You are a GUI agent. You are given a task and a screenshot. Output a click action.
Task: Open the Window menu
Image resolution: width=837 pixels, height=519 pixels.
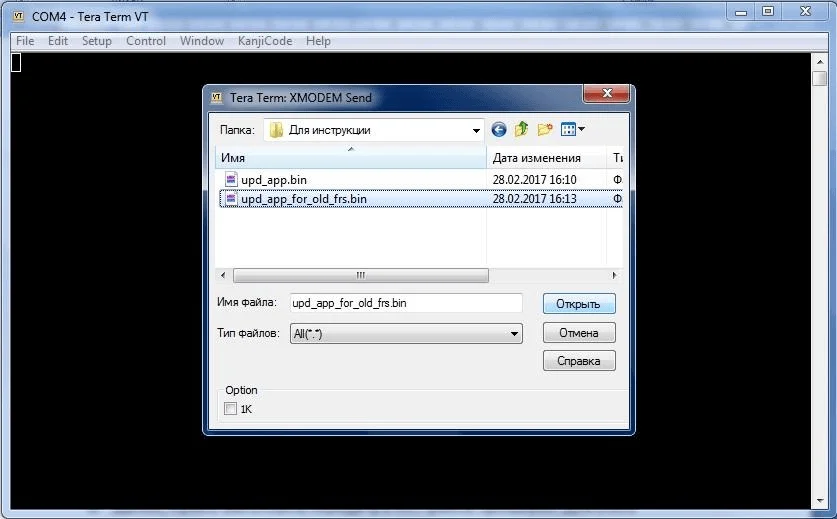pyautogui.click(x=202, y=41)
